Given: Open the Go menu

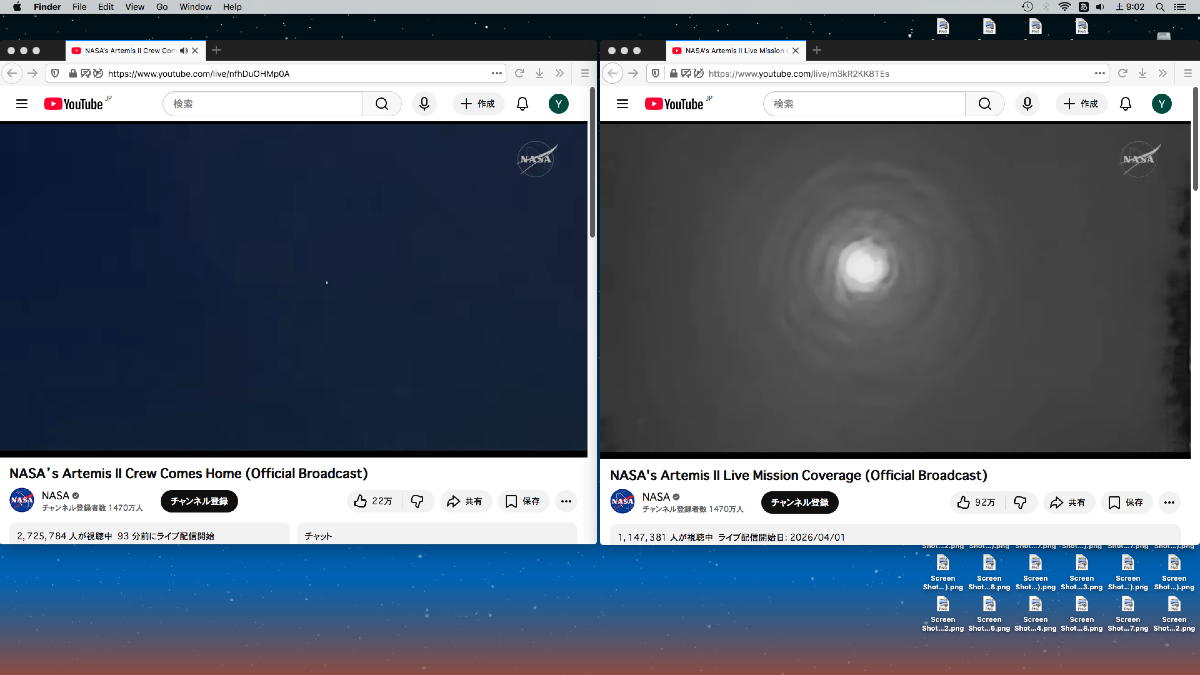Looking at the screenshot, I should 162,7.
